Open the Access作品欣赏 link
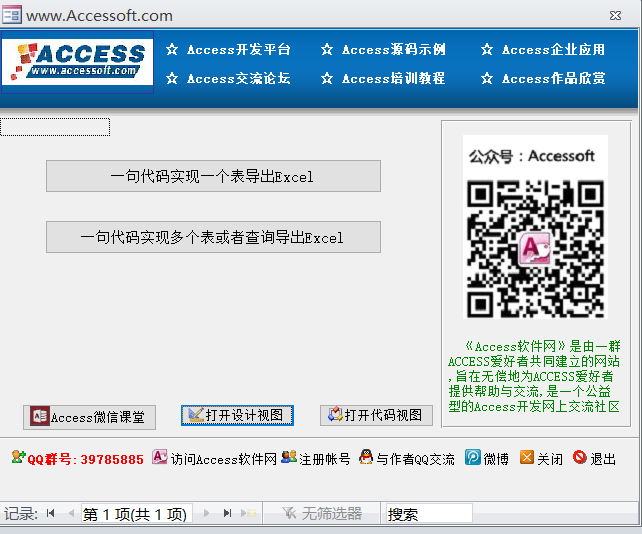The image size is (642, 534). coord(553,78)
